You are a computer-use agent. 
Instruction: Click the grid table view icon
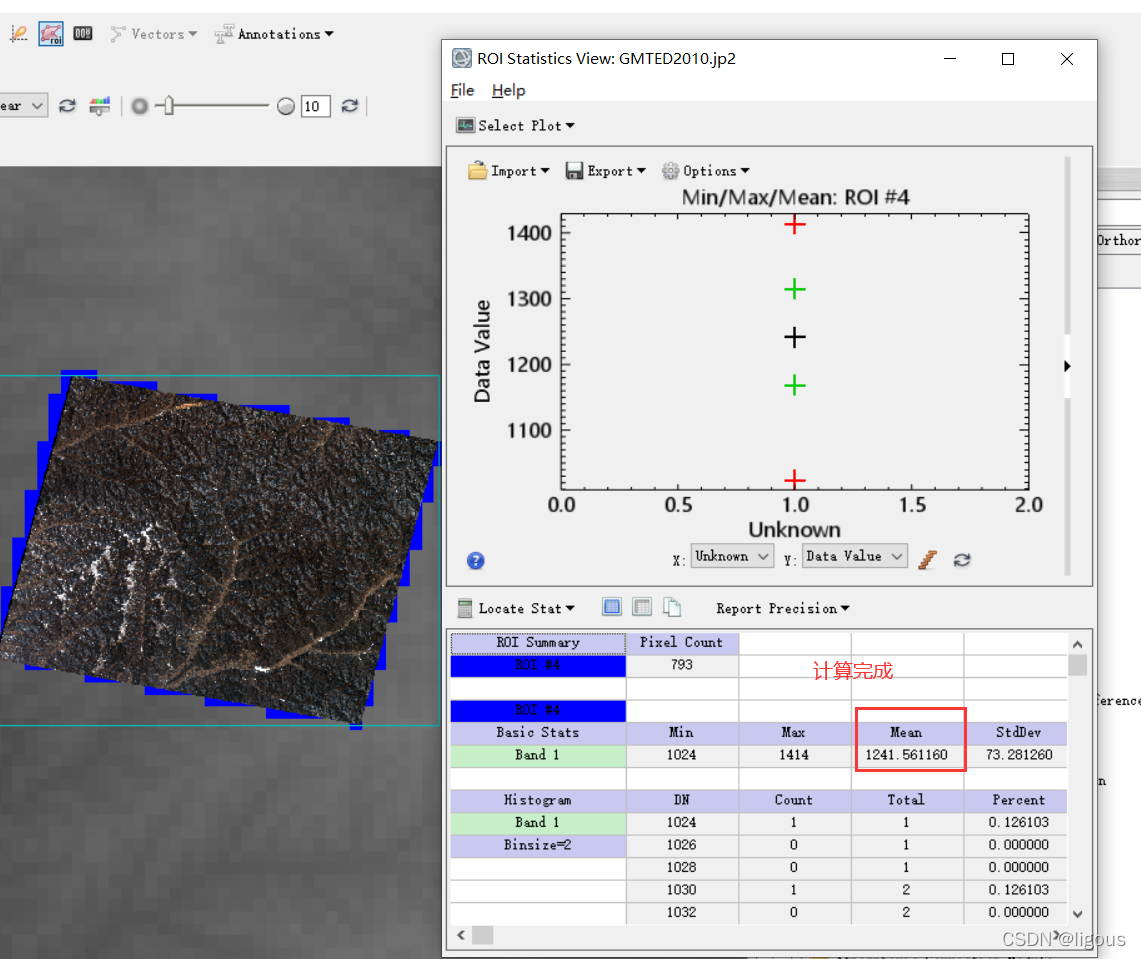click(x=642, y=607)
